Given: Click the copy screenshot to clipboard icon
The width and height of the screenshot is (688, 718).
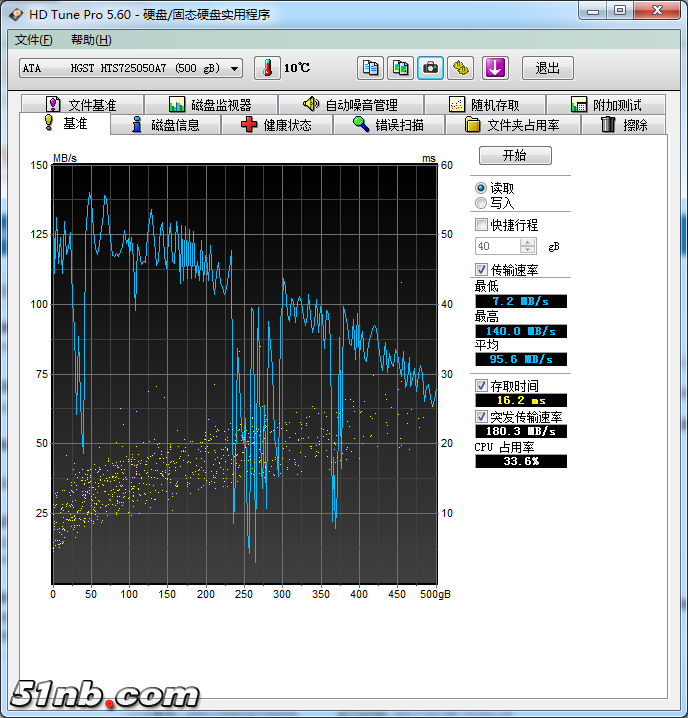Looking at the screenshot, I should (400, 68).
